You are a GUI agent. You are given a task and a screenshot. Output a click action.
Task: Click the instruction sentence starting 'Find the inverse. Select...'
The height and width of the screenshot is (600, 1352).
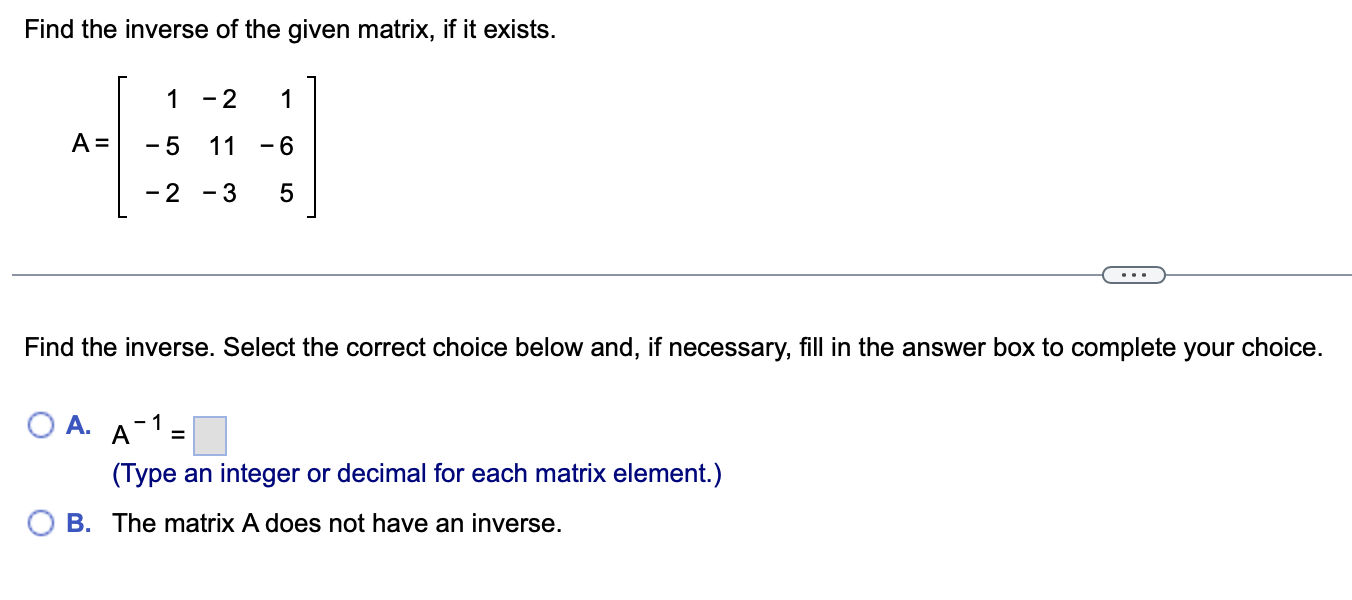672,347
